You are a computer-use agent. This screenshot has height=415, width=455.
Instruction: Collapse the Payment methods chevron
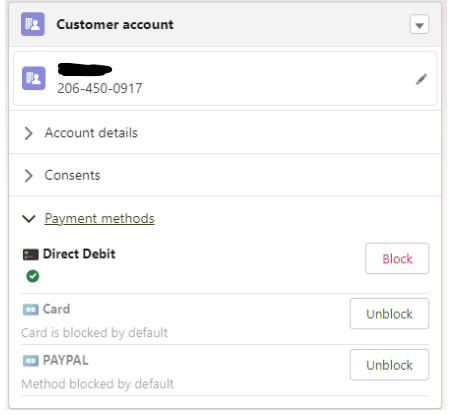(x=29, y=219)
